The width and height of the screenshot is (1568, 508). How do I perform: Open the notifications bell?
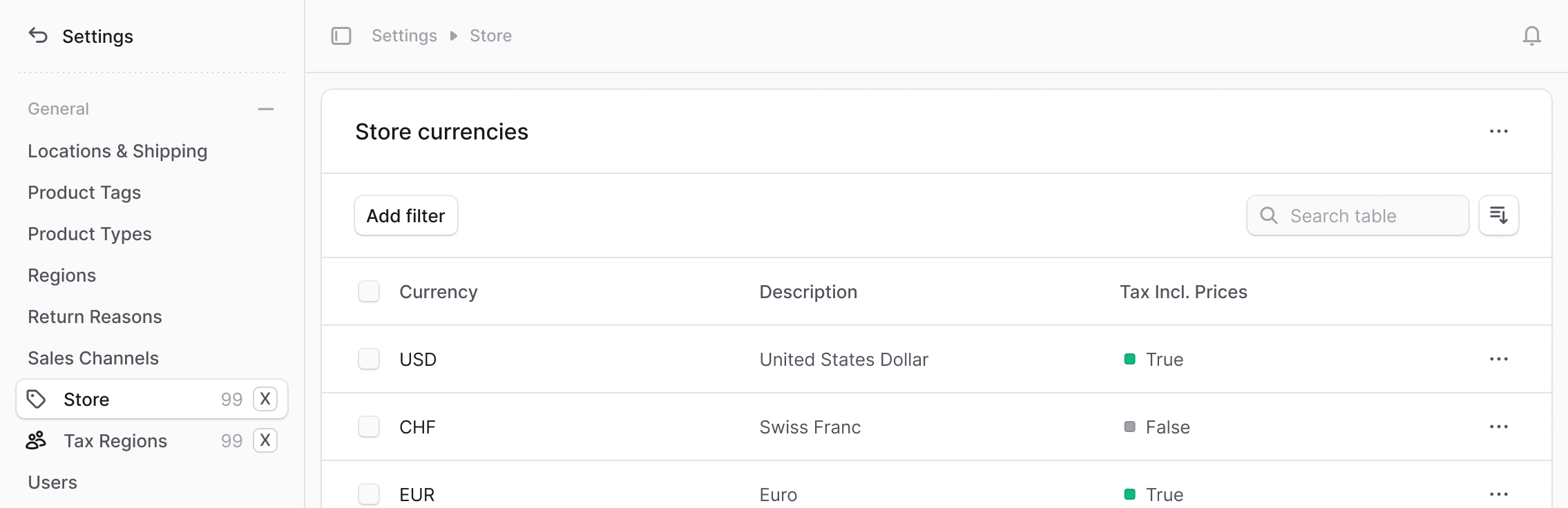(x=1531, y=36)
